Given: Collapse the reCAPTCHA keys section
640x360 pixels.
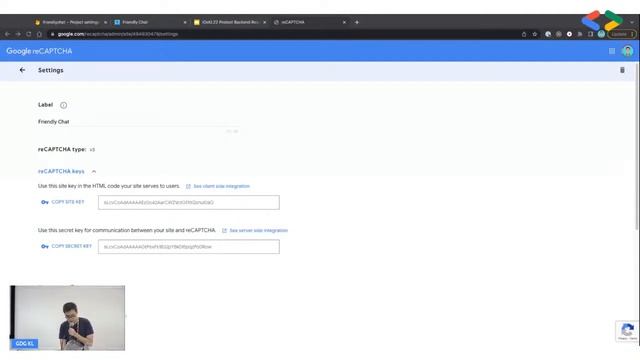Looking at the screenshot, I should [94, 171].
